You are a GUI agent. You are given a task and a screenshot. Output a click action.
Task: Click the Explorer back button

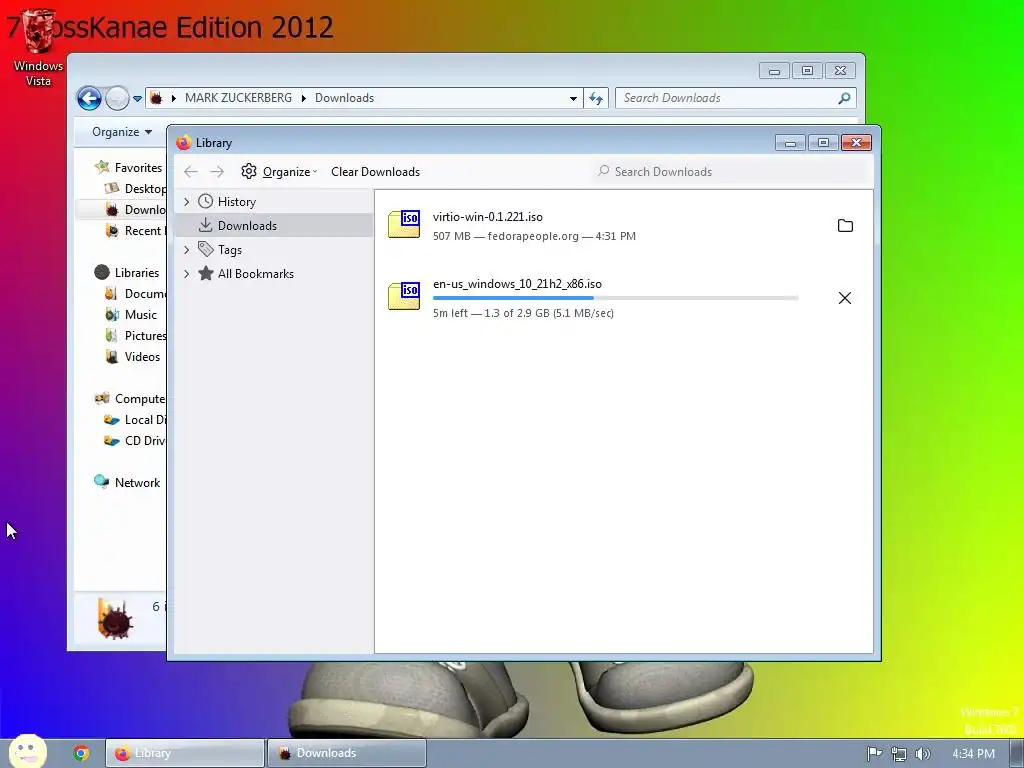pyautogui.click(x=89, y=99)
